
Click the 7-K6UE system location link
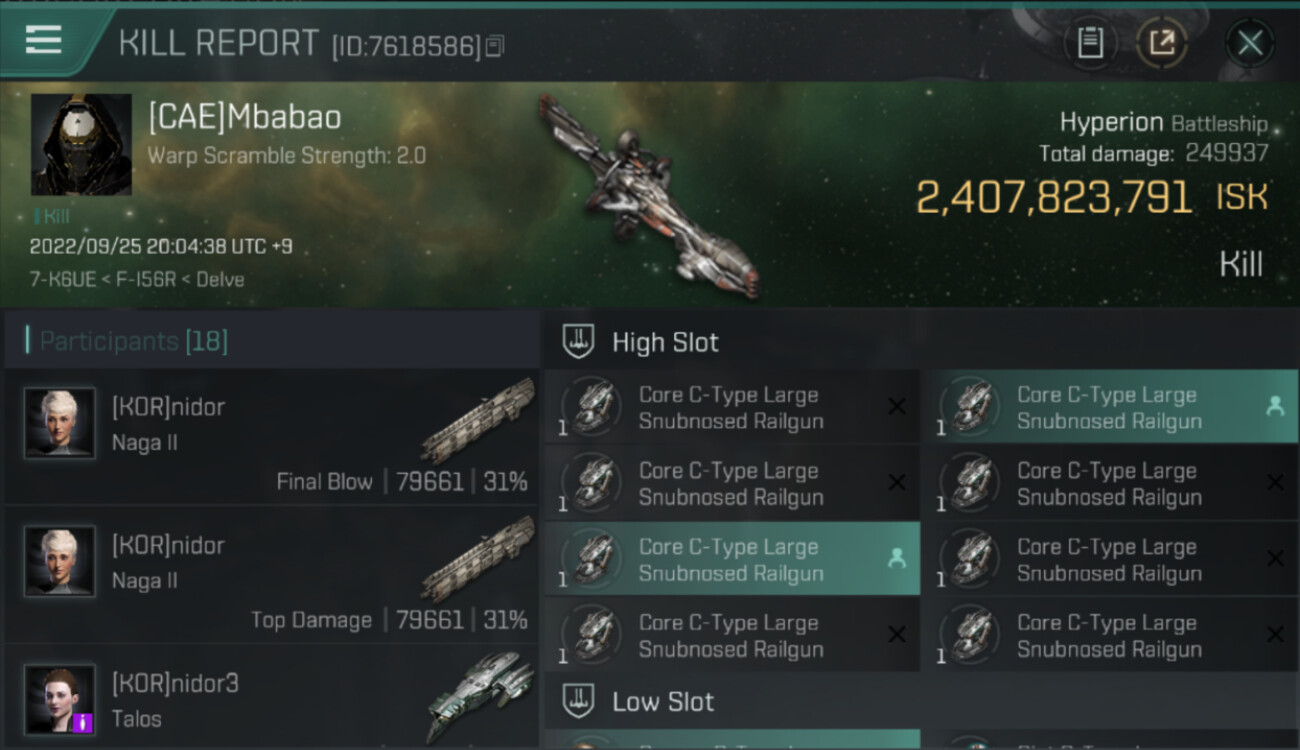(x=66, y=279)
